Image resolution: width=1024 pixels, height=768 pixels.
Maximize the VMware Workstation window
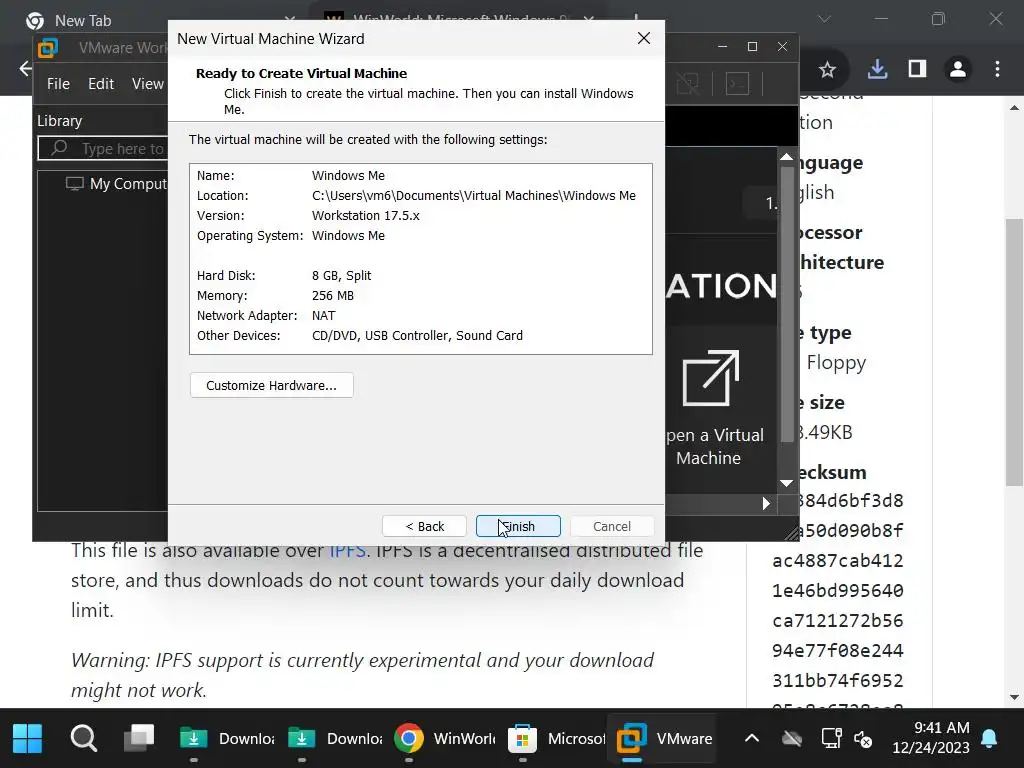(752, 46)
